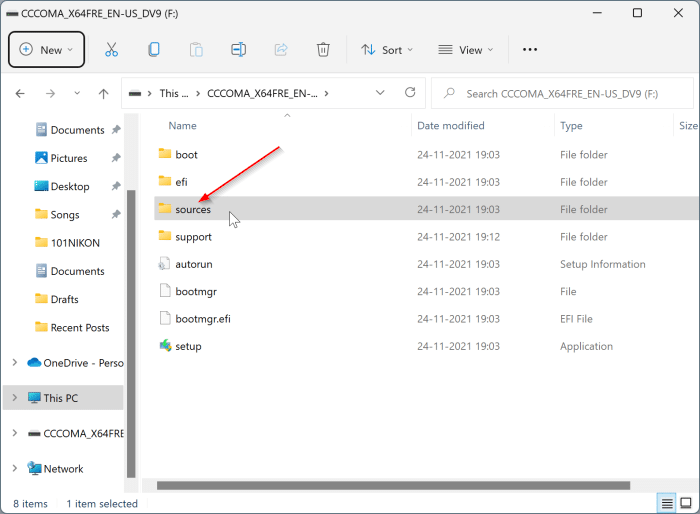Click the Delete trash icon
This screenshot has width=700, height=514.
pos(323,50)
